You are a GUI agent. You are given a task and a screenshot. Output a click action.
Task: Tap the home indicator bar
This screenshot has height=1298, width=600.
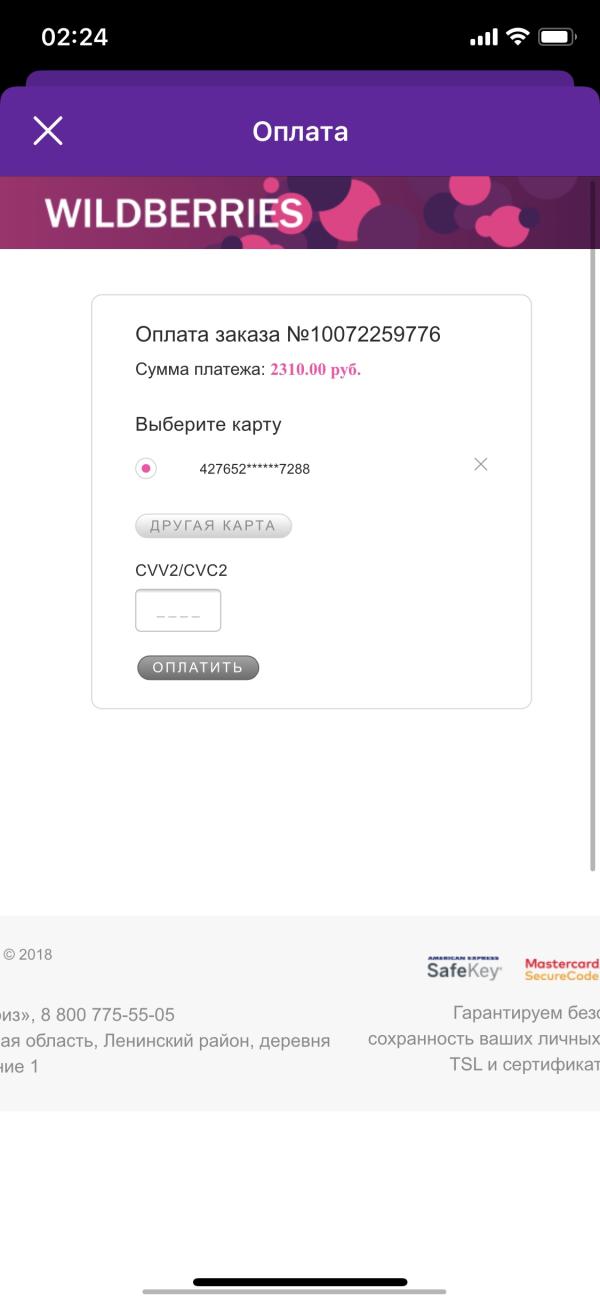coord(300,1282)
